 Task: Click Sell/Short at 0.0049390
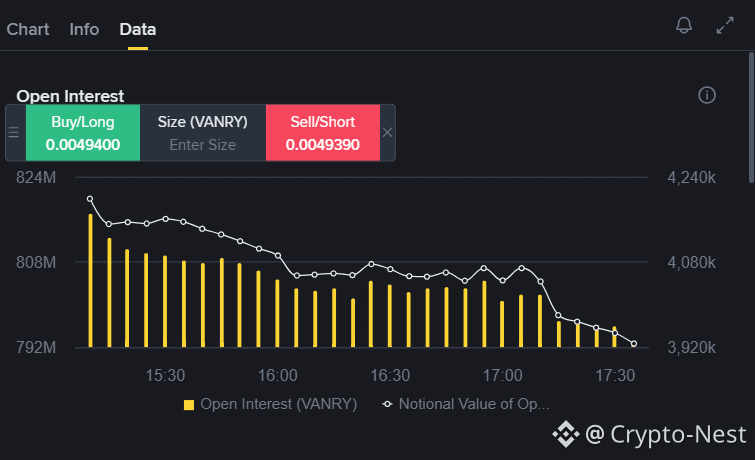tap(323, 132)
